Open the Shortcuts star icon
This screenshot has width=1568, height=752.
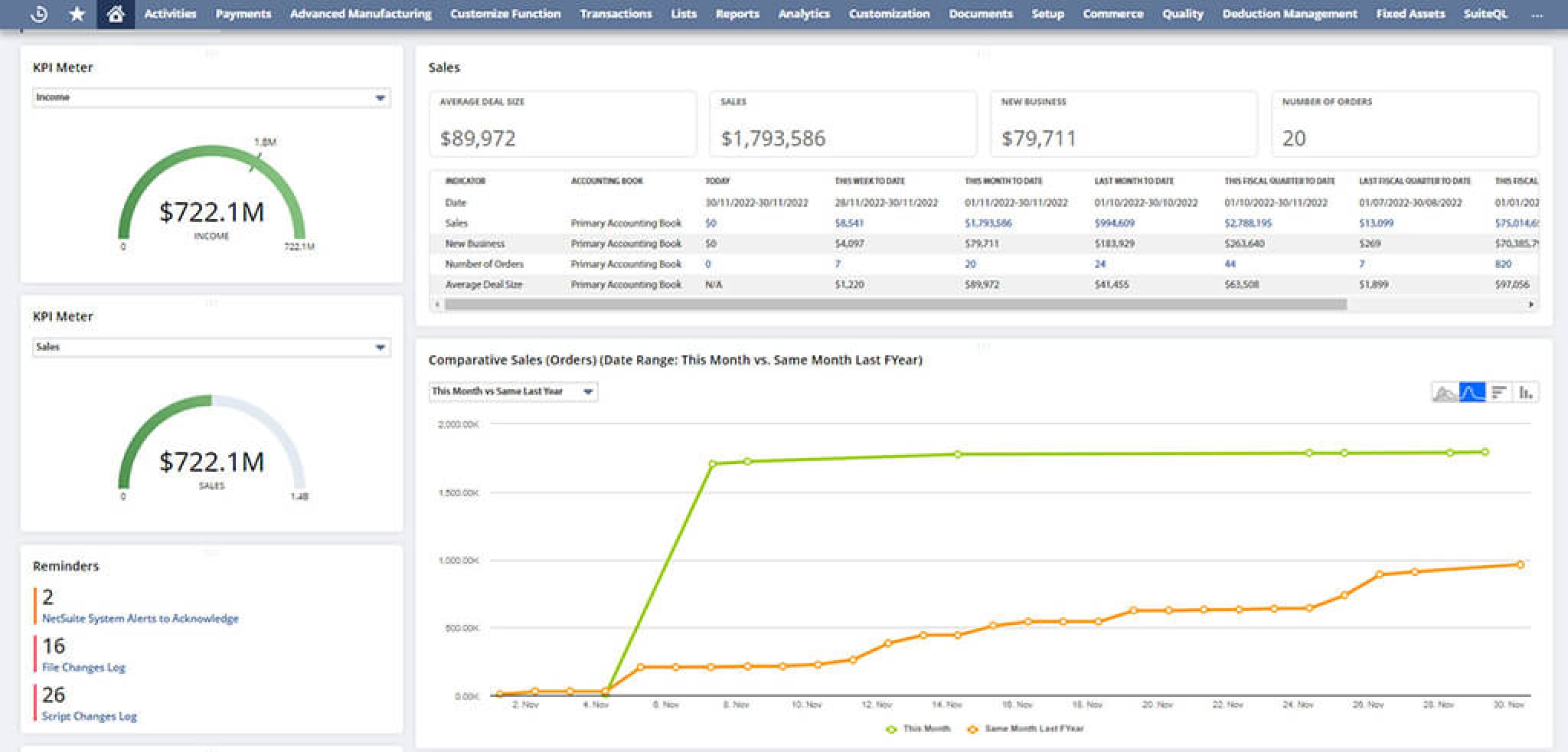click(x=77, y=14)
